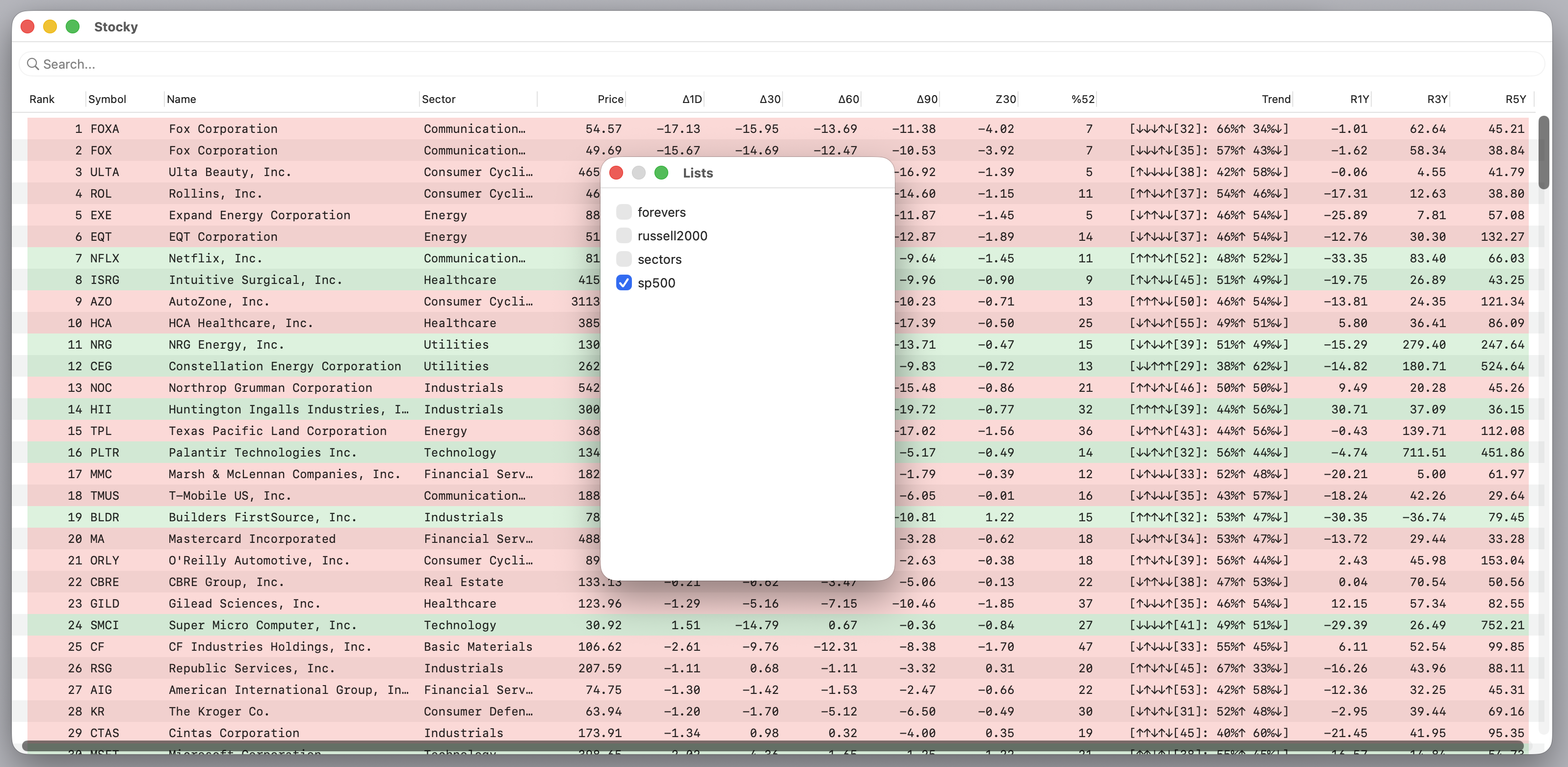This screenshot has height=767, width=1568.
Task: Select 'CBRE Group, Inc.' name
Action: pyautogui.click(x=227, y=582)
